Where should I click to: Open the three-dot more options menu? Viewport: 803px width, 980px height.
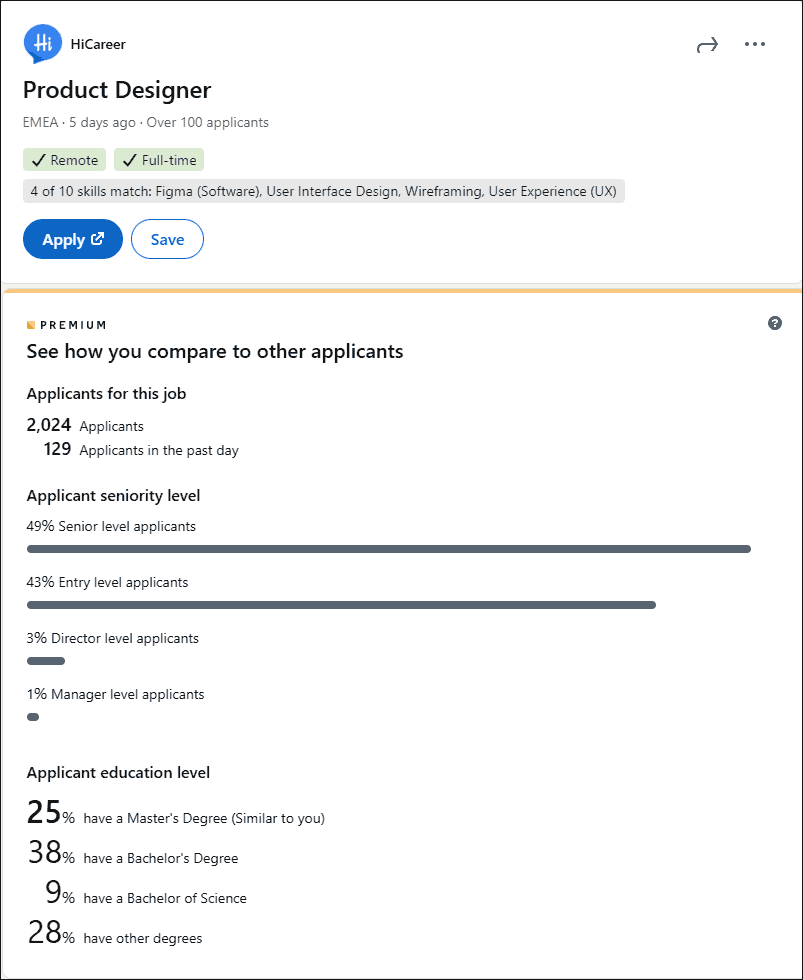point(755,44)
